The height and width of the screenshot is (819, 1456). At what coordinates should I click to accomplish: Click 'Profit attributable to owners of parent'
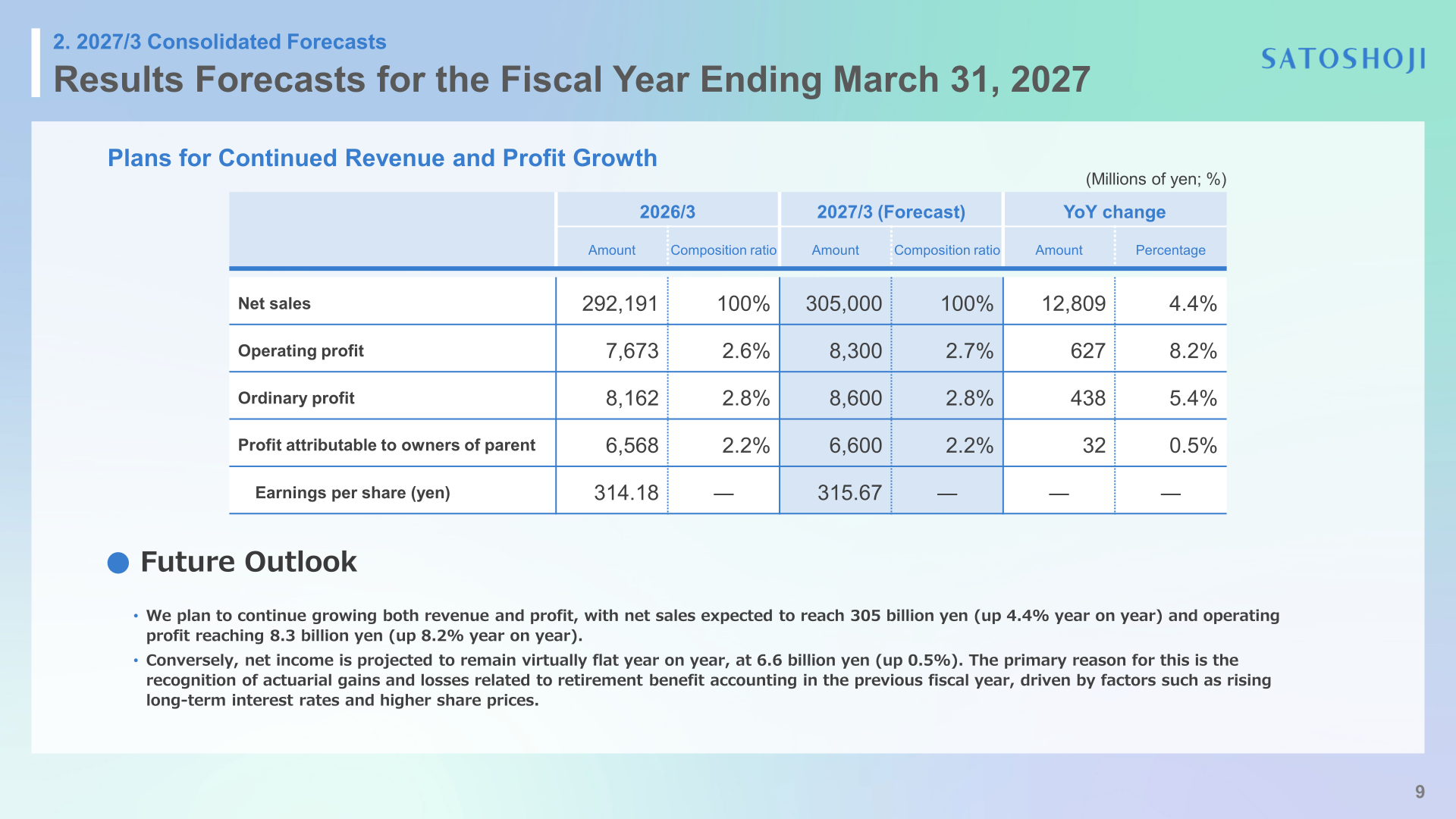click(387, 445)
